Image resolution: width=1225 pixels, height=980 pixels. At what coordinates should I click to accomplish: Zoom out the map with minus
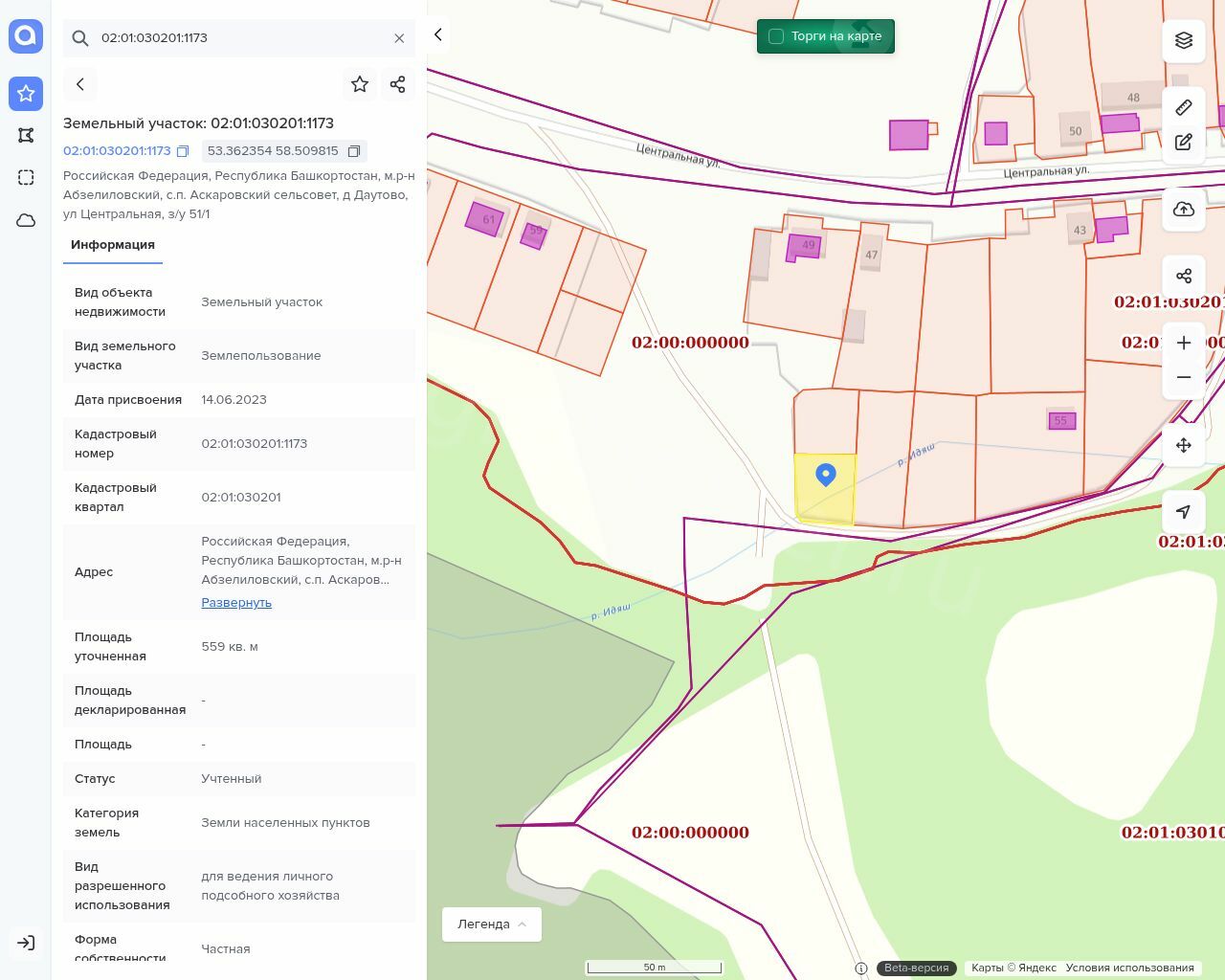click(1183, 377)
